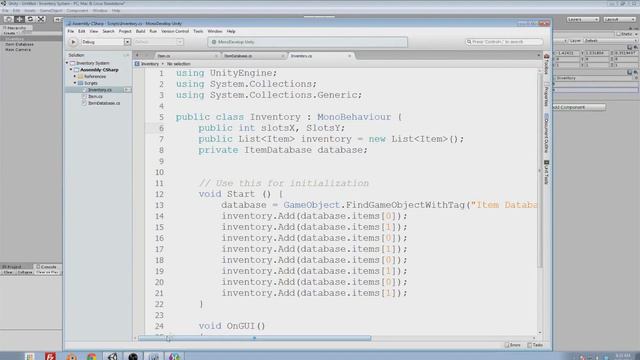This screenshot has height=360, width=640.
Task: Toggle the Static checkbox in Unity Inspector
Action: point(619,34)
